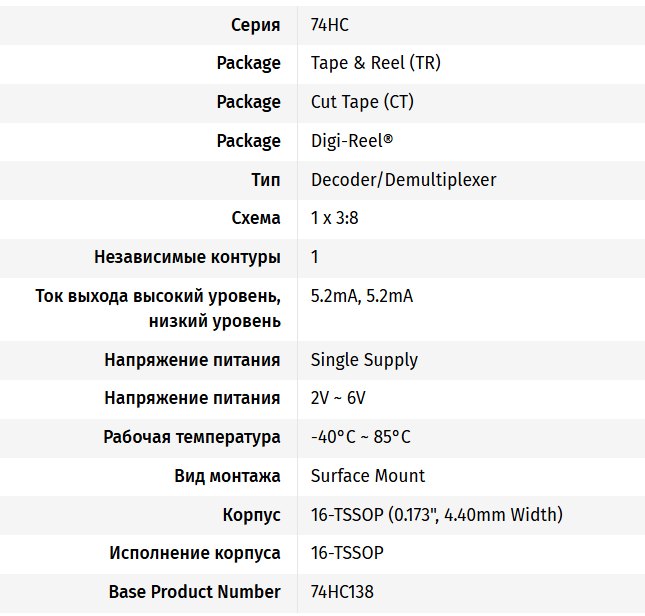The image size is (645, 616).
Task: Click the Независимые контуры label
Action: pos(187,257)
